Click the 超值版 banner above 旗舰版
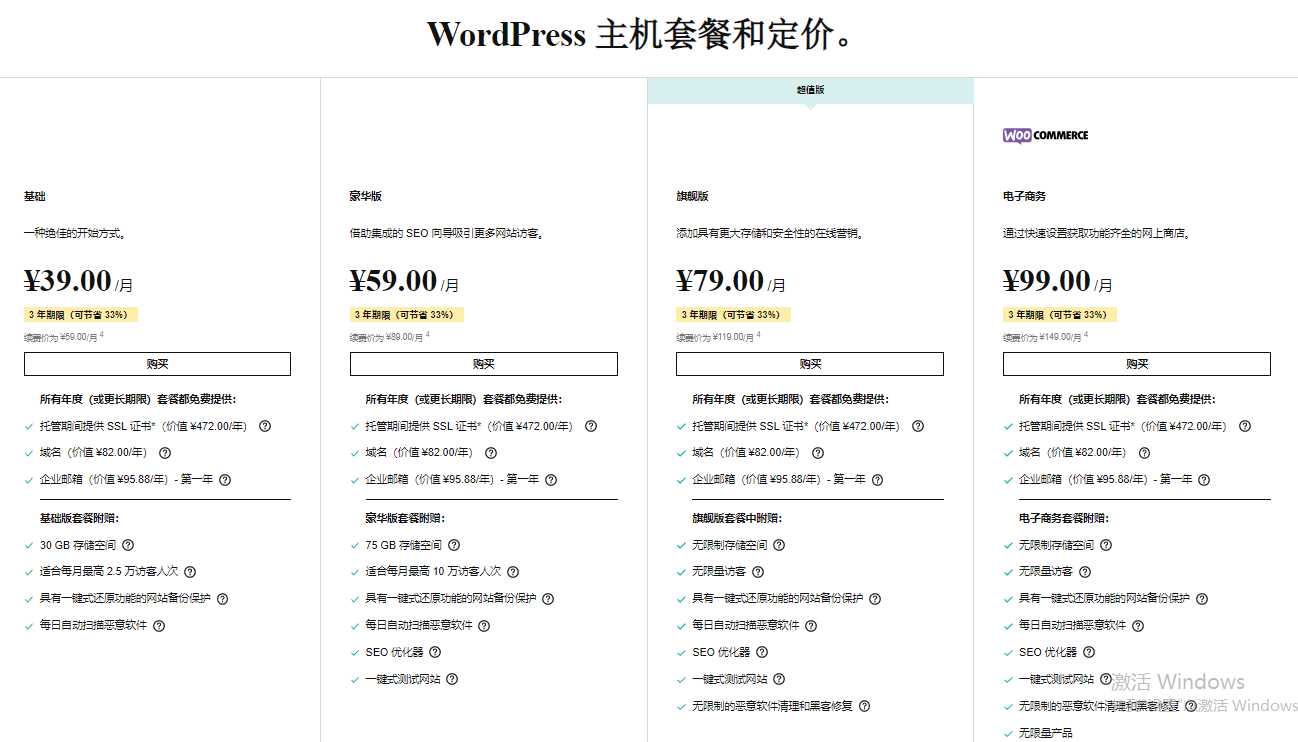This screenshot has height=742, width=1298. pos(810,90)
